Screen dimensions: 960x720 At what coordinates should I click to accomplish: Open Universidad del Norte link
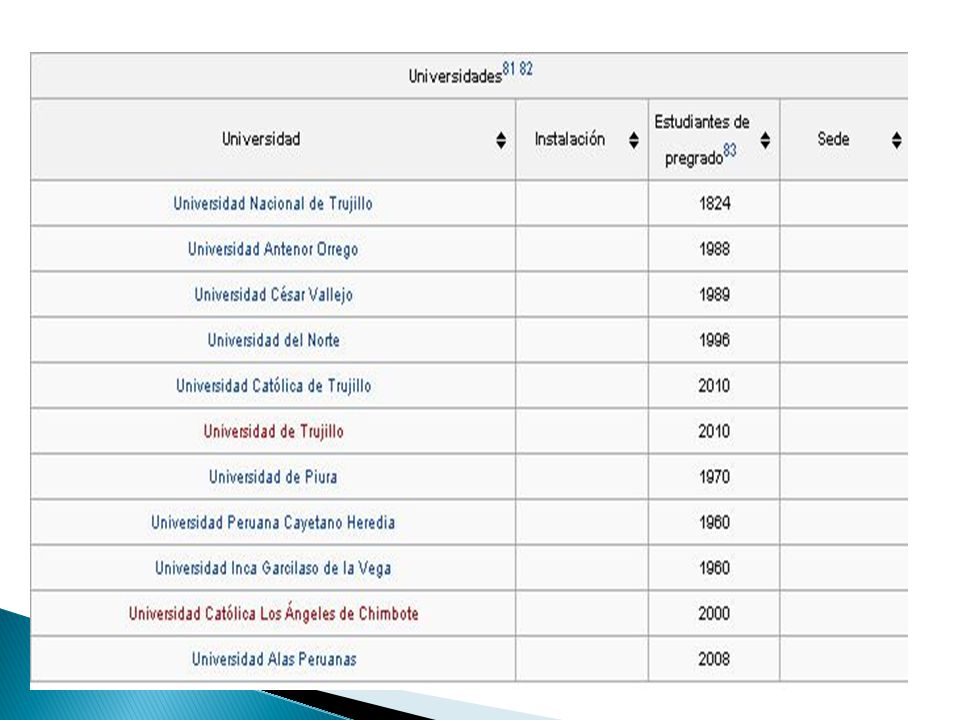(x=273, y=340)
